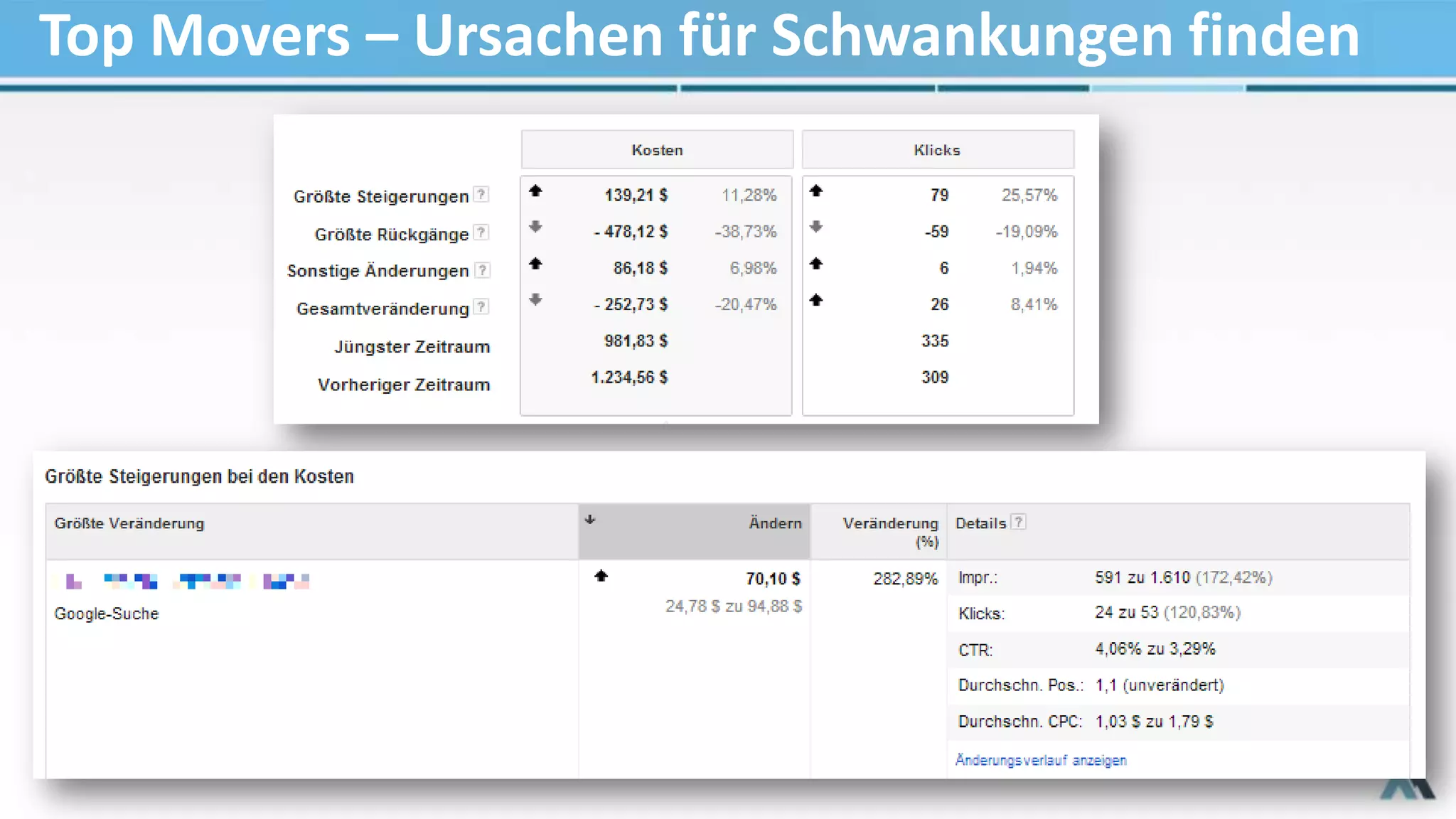Click the Details column header
1456x819 pixels.
1178,531
